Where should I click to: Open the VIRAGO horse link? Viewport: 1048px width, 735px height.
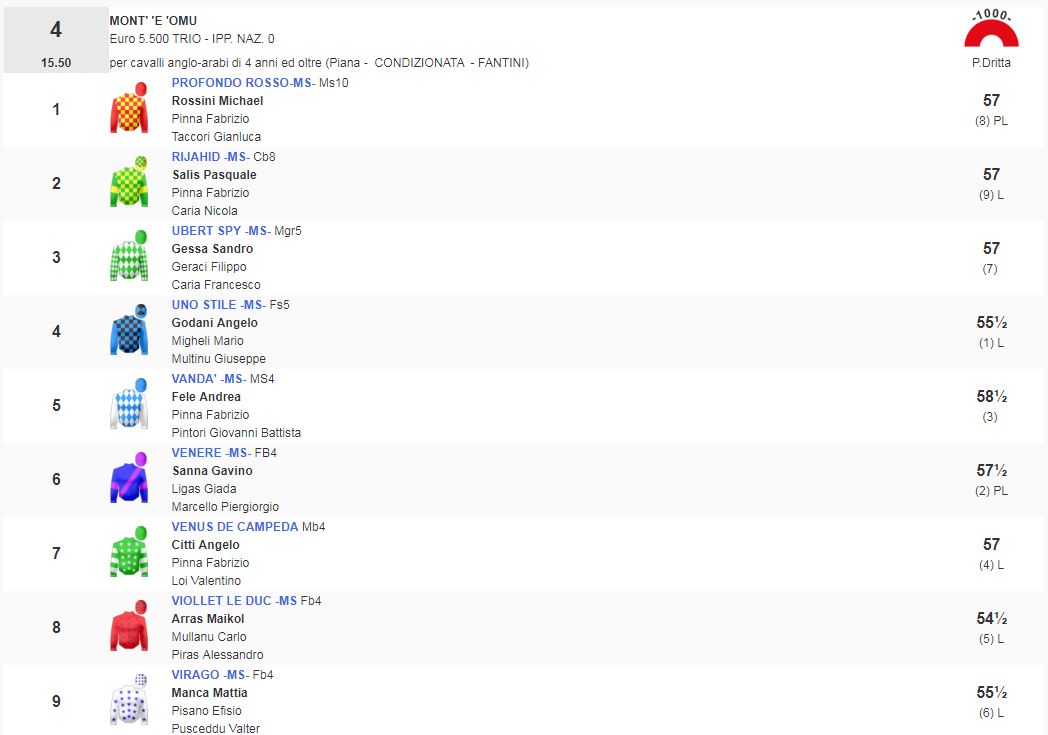[x=209, y=675]
